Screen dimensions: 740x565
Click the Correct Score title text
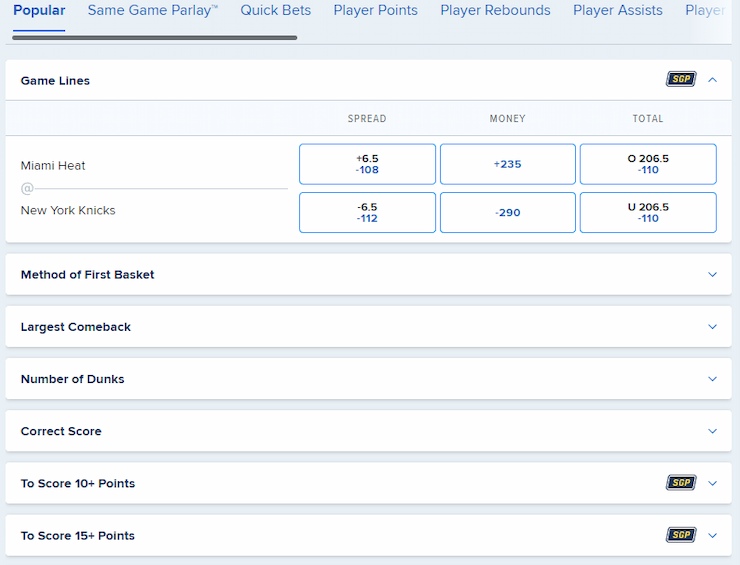point(61,431)
